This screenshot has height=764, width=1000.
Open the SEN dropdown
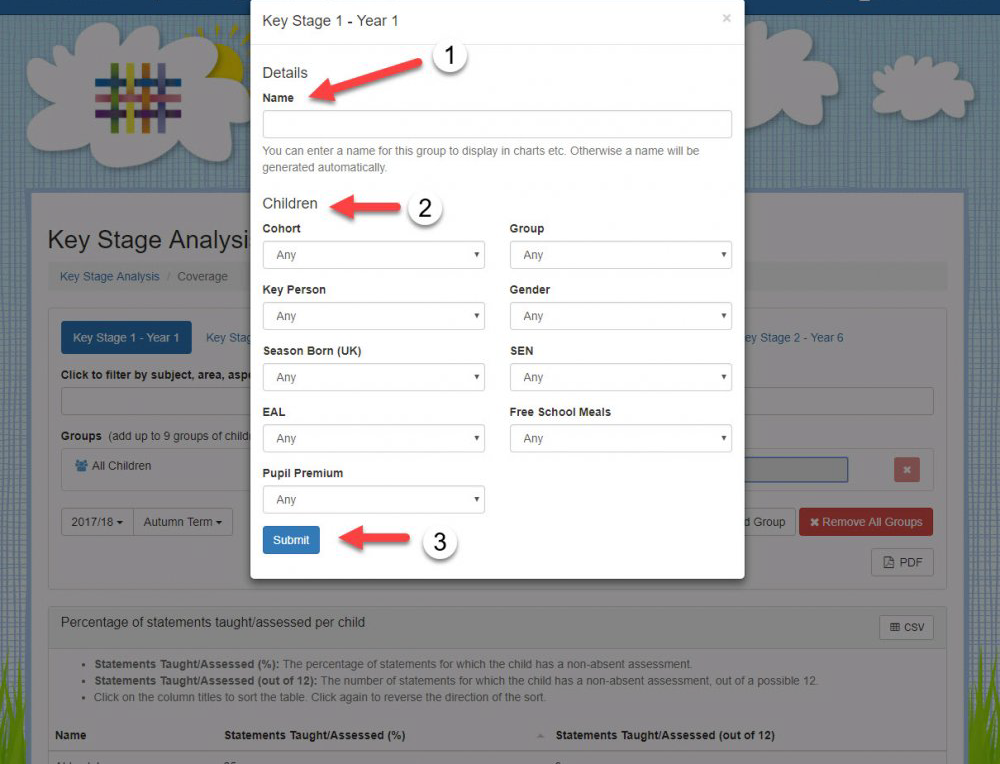(x=621, y=377)
